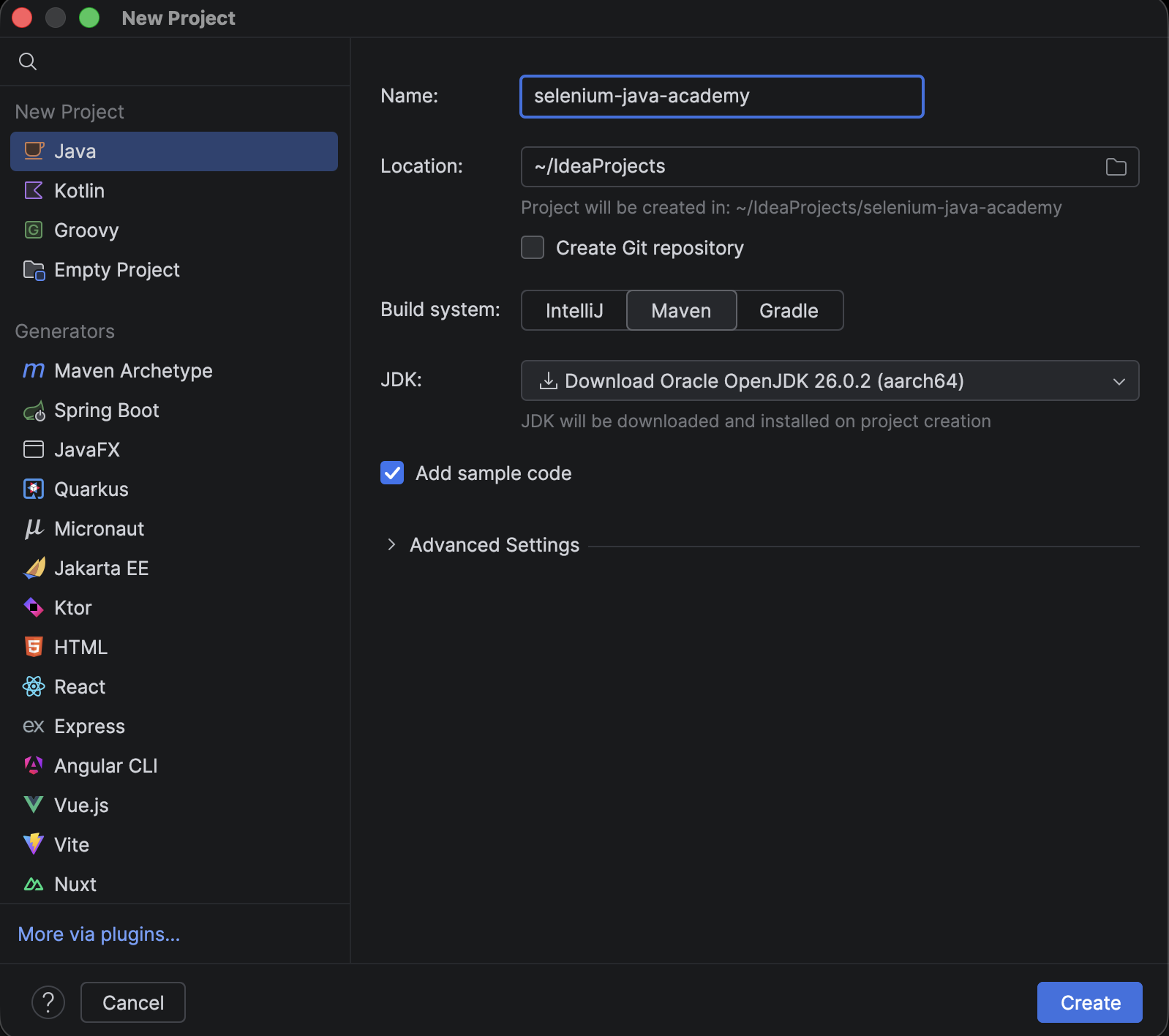Select Jakarta EE generator label
The image size is (1169, 1036).
tap(102, 568)
